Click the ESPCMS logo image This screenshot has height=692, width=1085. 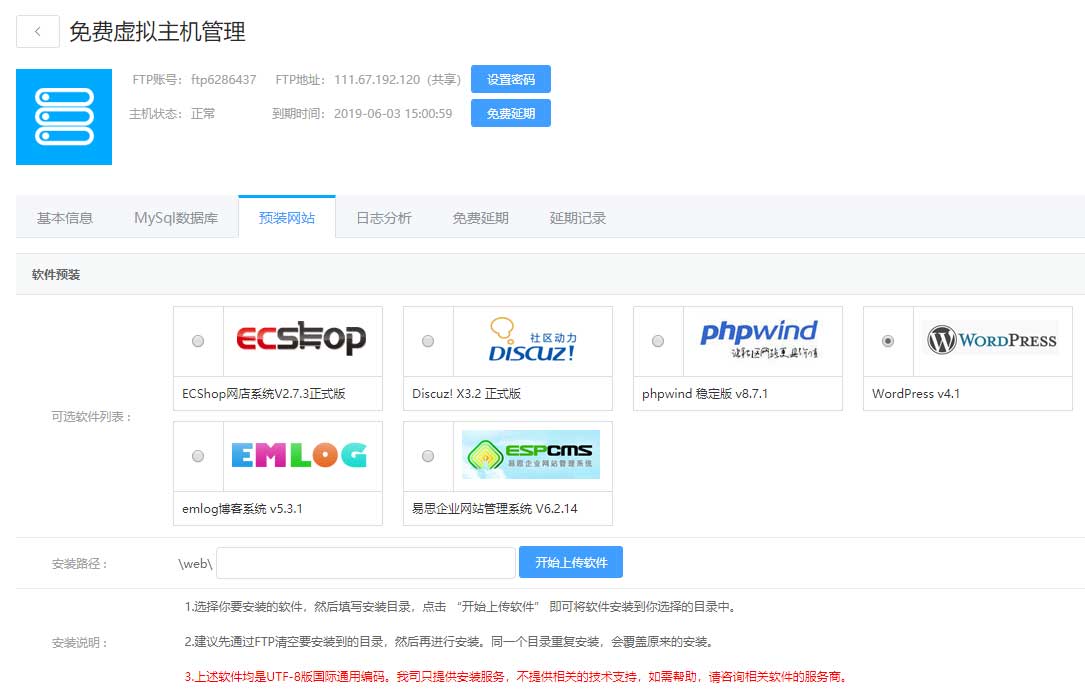531,455
